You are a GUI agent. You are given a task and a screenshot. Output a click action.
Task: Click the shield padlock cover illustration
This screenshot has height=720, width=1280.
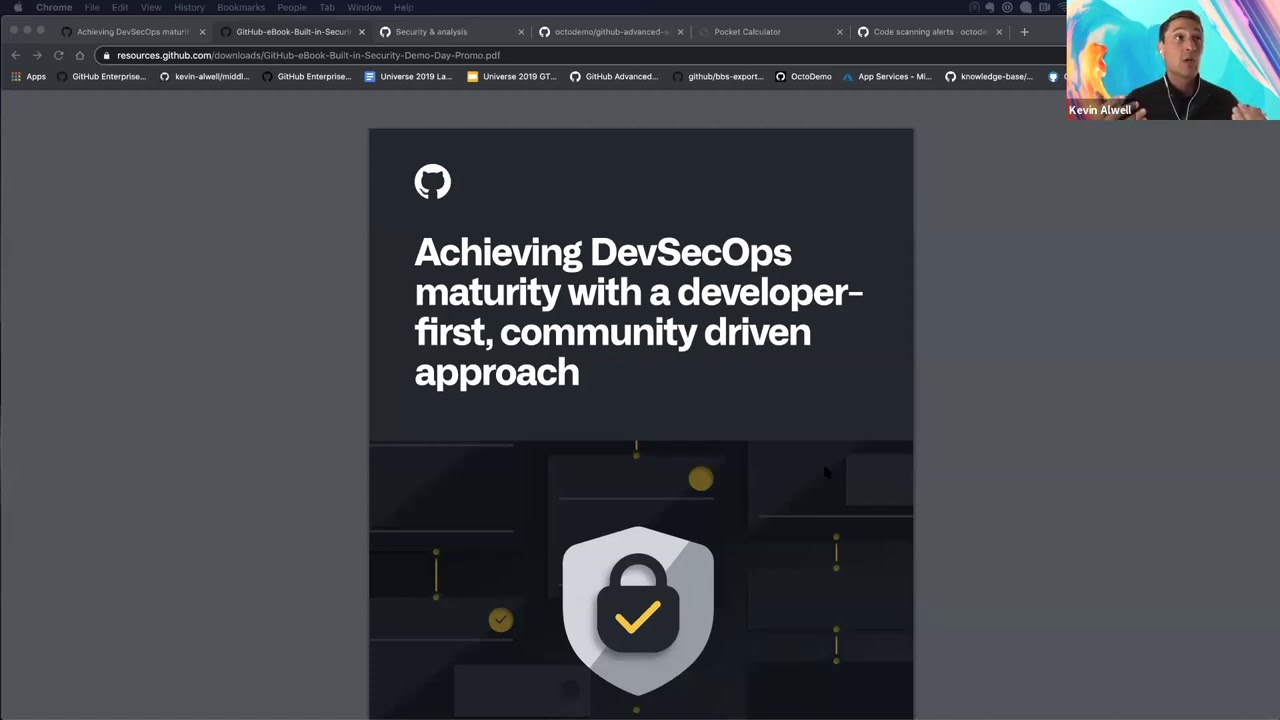638,610
